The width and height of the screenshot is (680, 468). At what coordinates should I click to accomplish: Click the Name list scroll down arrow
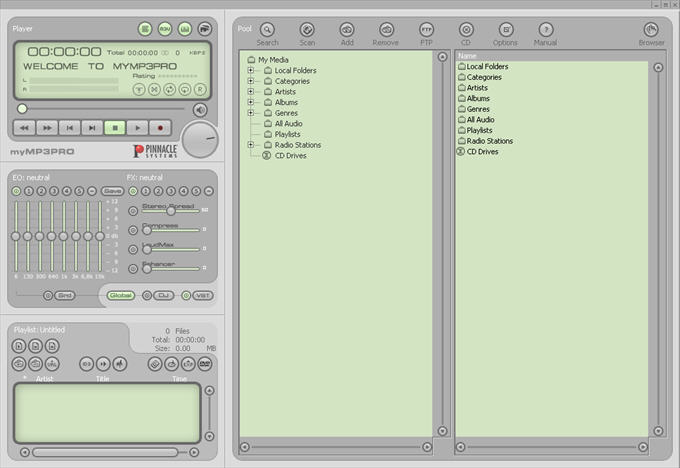tap(658, 431)
